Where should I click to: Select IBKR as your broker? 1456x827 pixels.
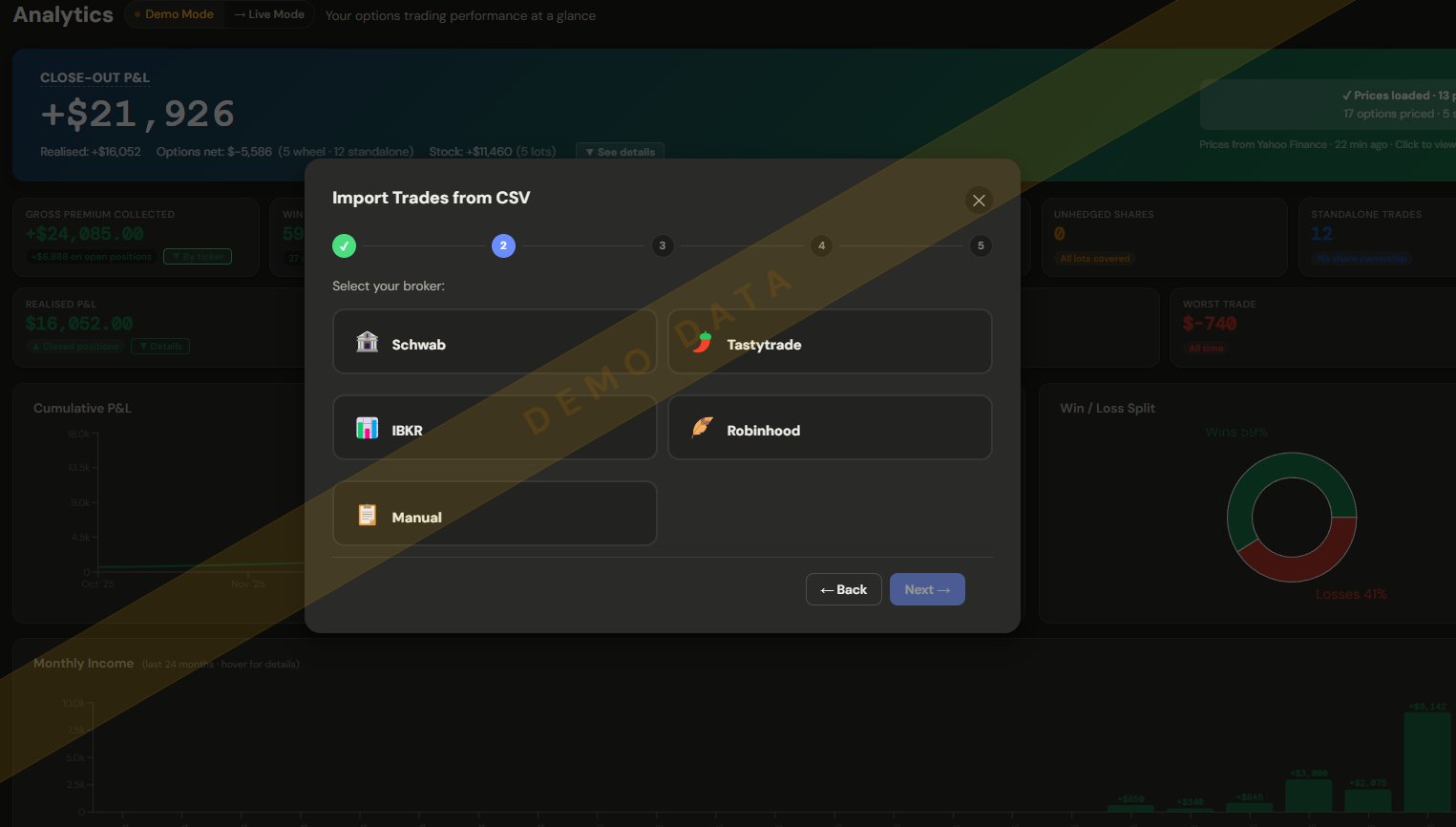click(495, 427)
